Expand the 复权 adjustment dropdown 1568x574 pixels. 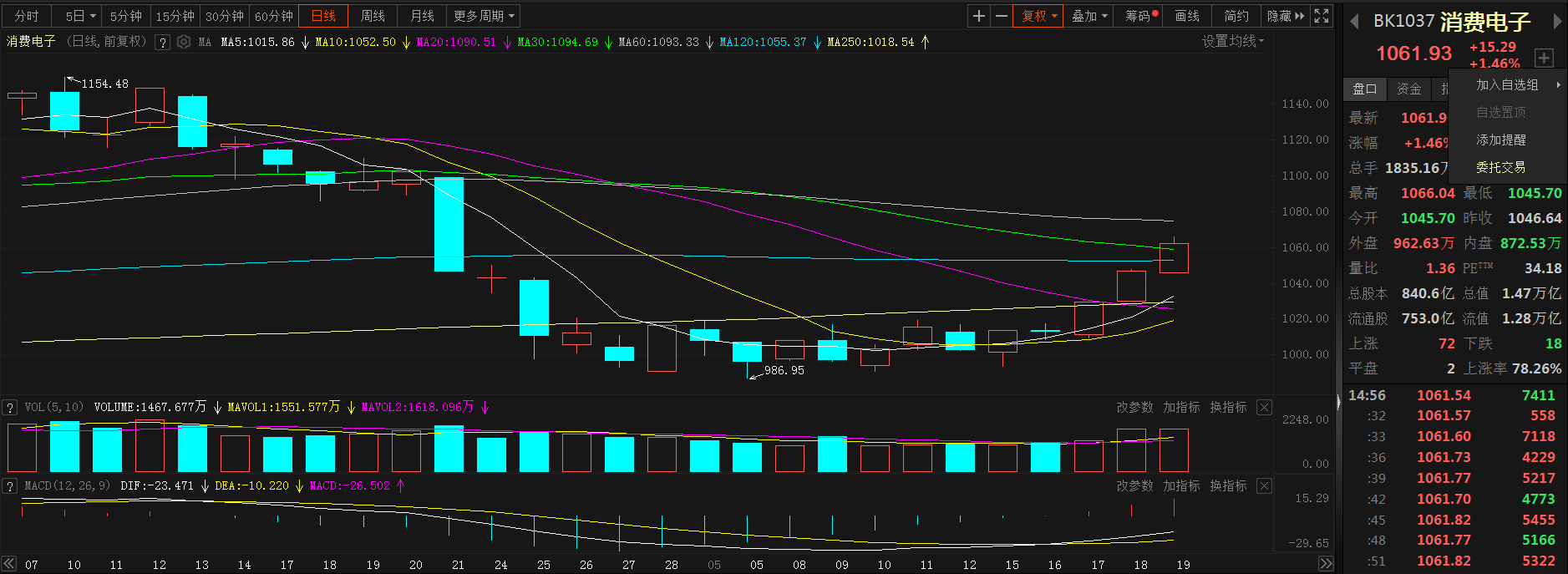[x=1038, y=16]
